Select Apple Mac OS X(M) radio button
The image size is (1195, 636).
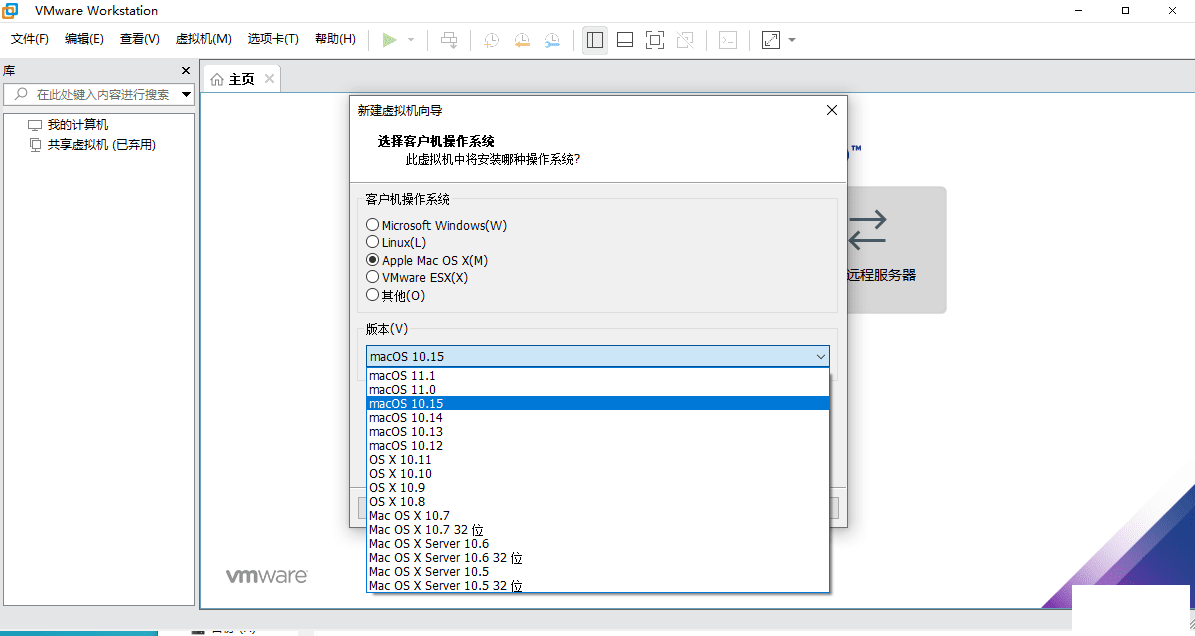pyautogui.click(x=373, y=260)
